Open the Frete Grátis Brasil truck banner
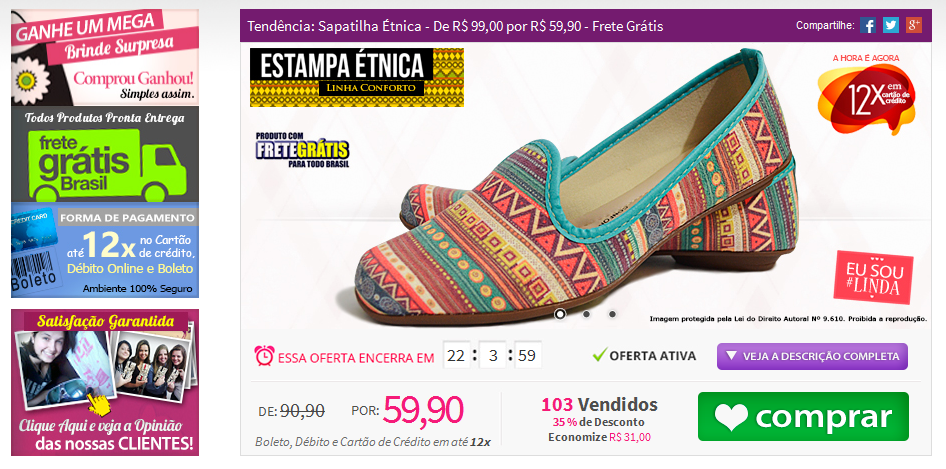Screen dimensions: 946x469 click(105, 154)
